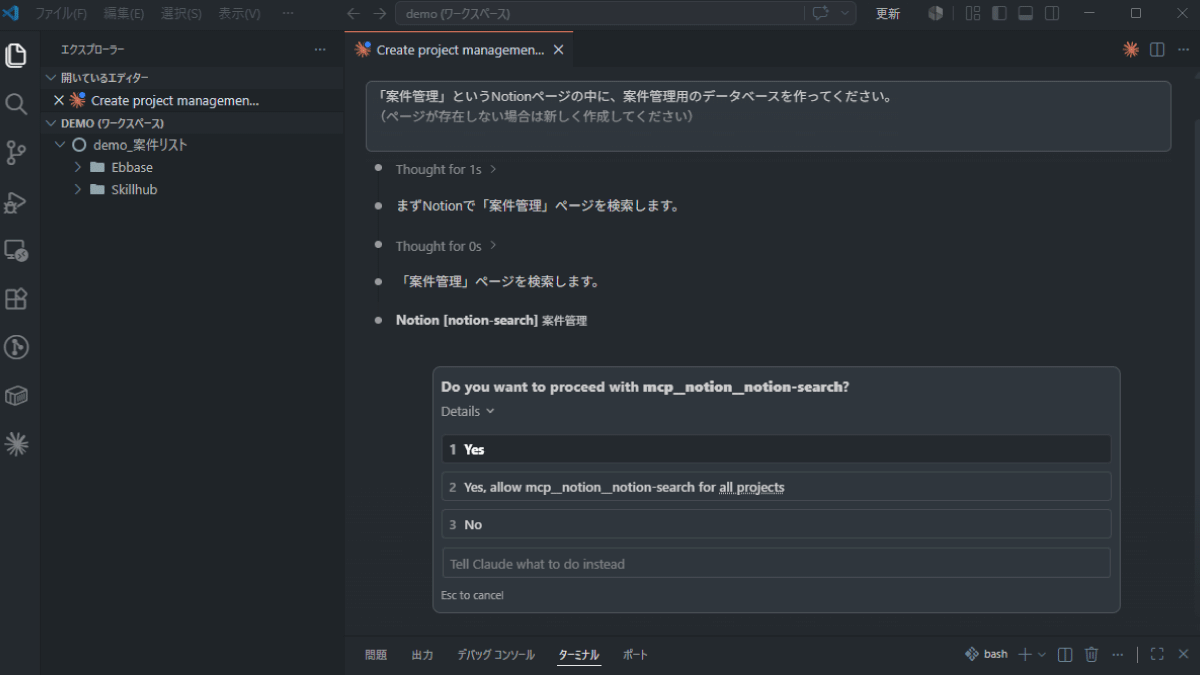Open the 表示(V) menu

(239, 14)
